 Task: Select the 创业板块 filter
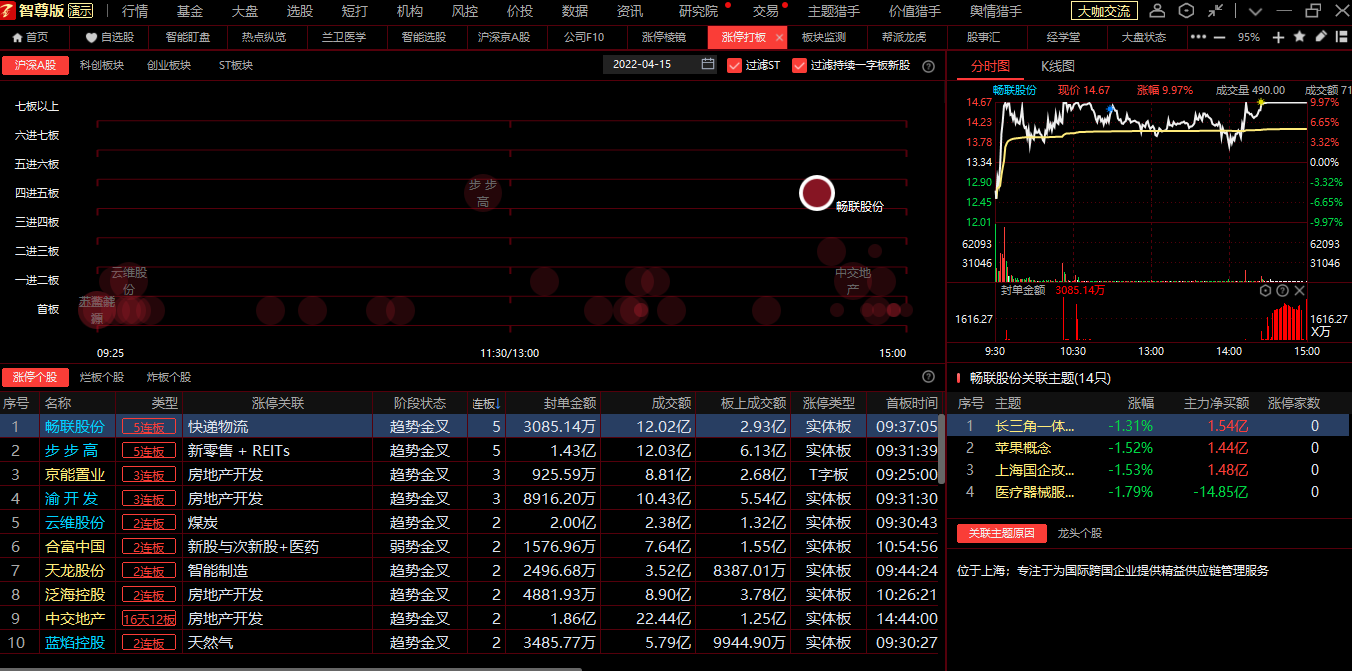pyautogui.click(x=168, y=65)
